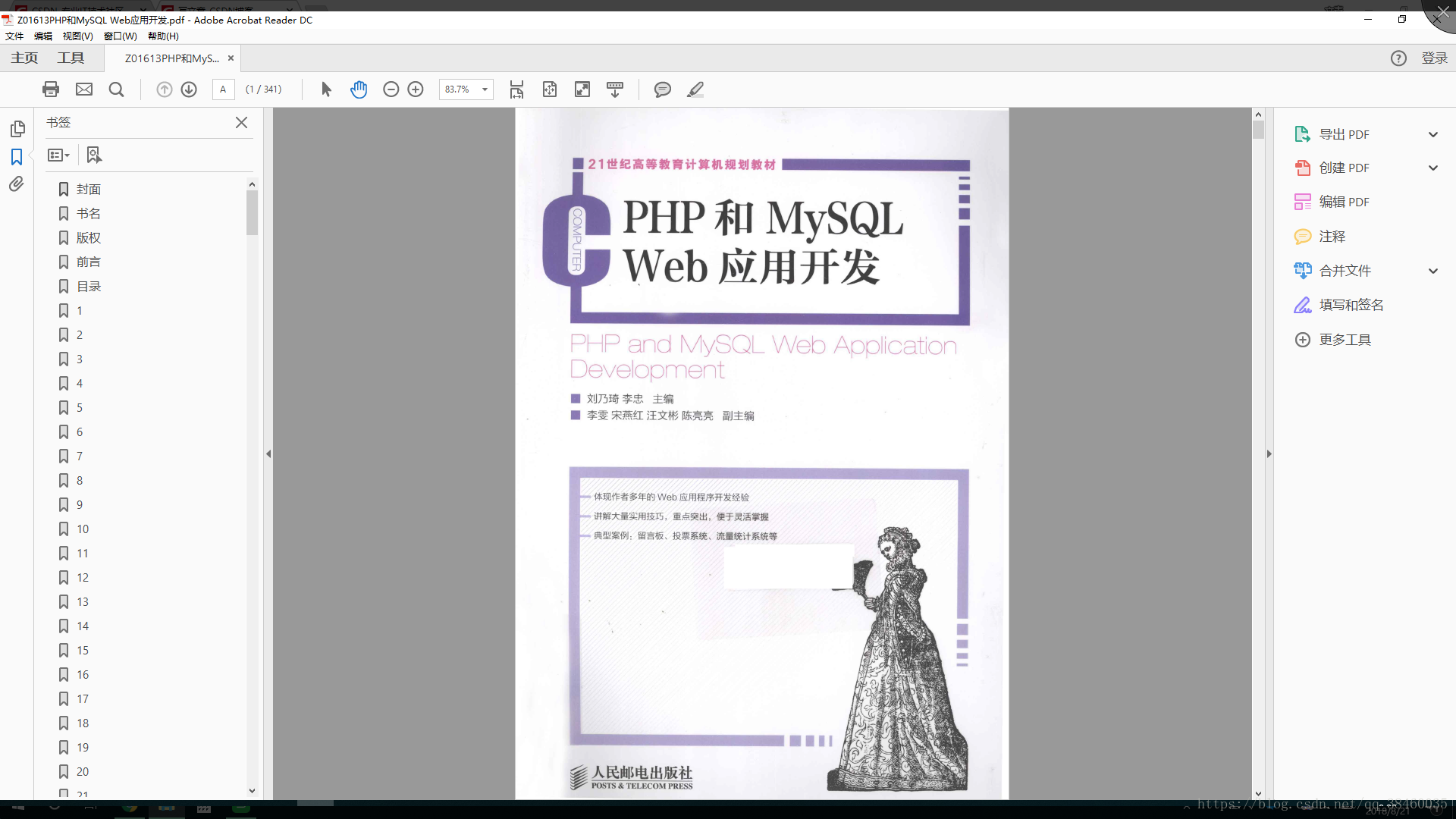
Task: Click bookmarks list scroll down arrow
Action: coord(252,791)
